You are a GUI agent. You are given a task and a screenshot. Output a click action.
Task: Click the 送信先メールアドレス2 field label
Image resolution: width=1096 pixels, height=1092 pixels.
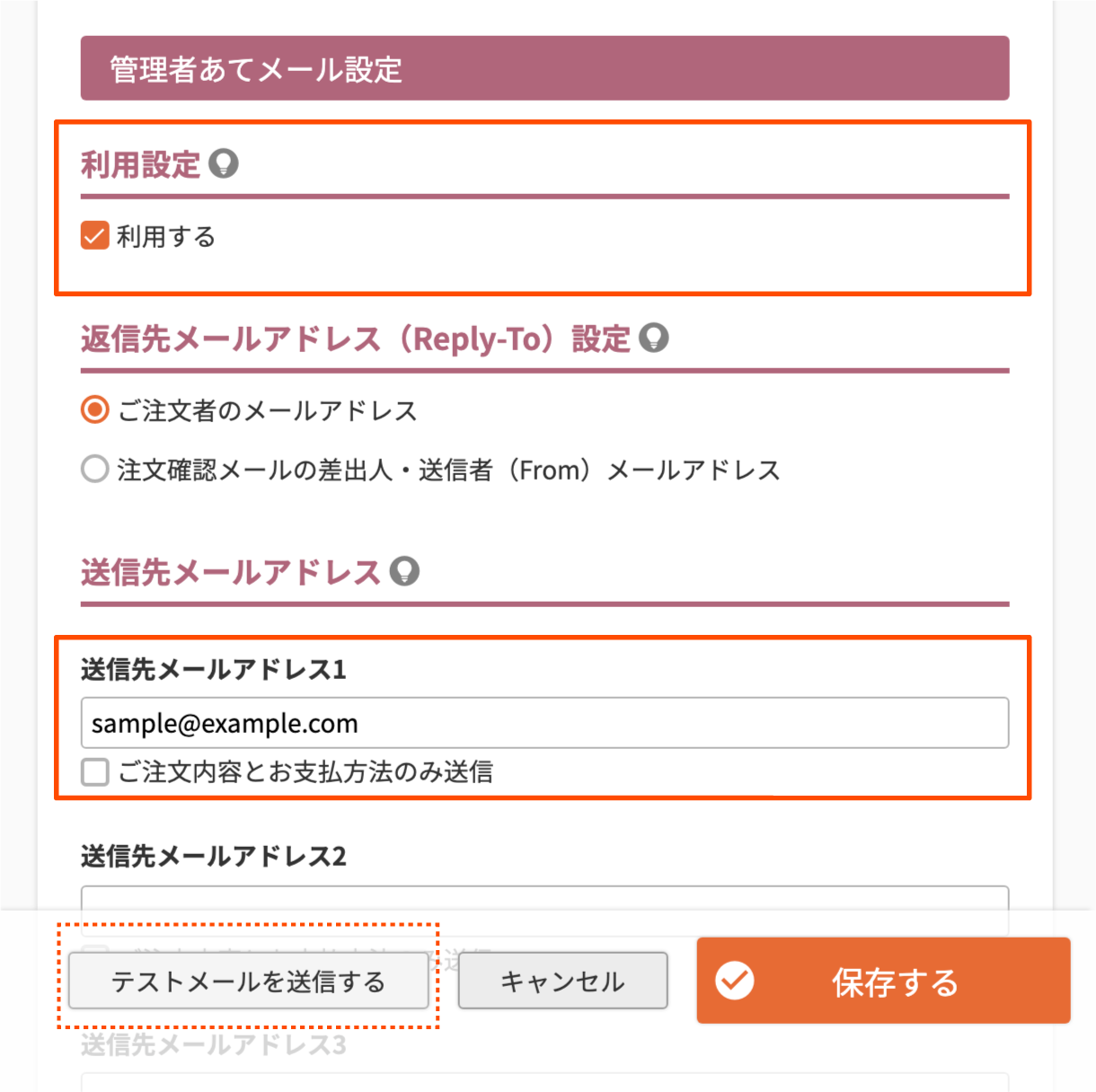(214, 857)
